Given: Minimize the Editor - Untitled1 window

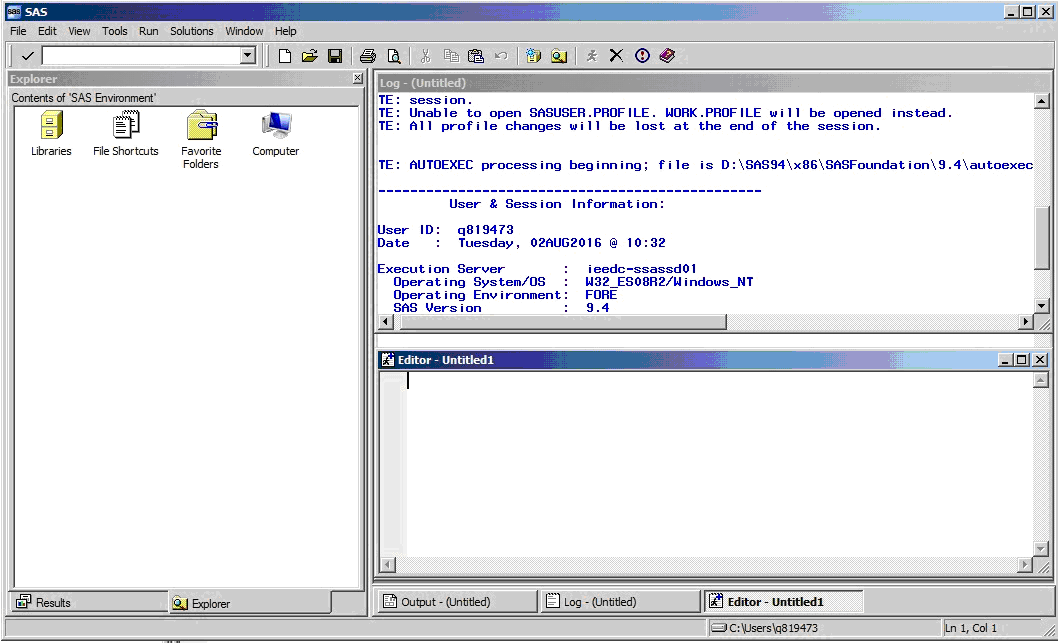Looking at the screenshot, I should pyautogui.click(x=1005, y=360).
